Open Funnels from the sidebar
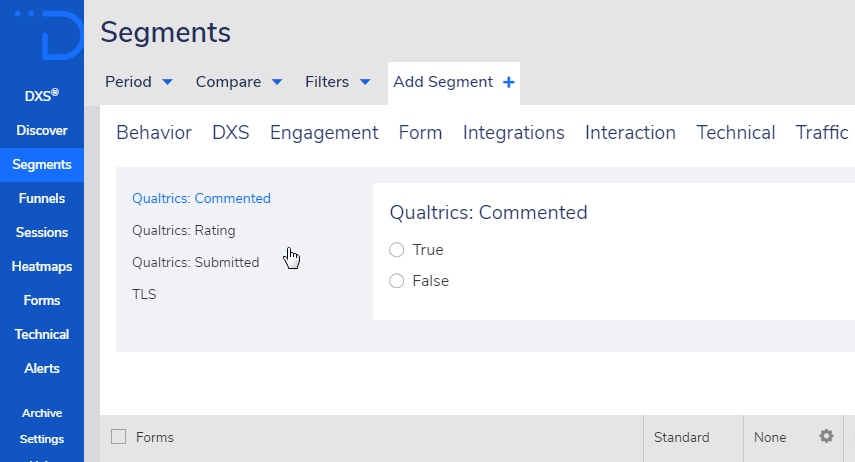This screenshot has width=855, height=462. coord(42,199)
